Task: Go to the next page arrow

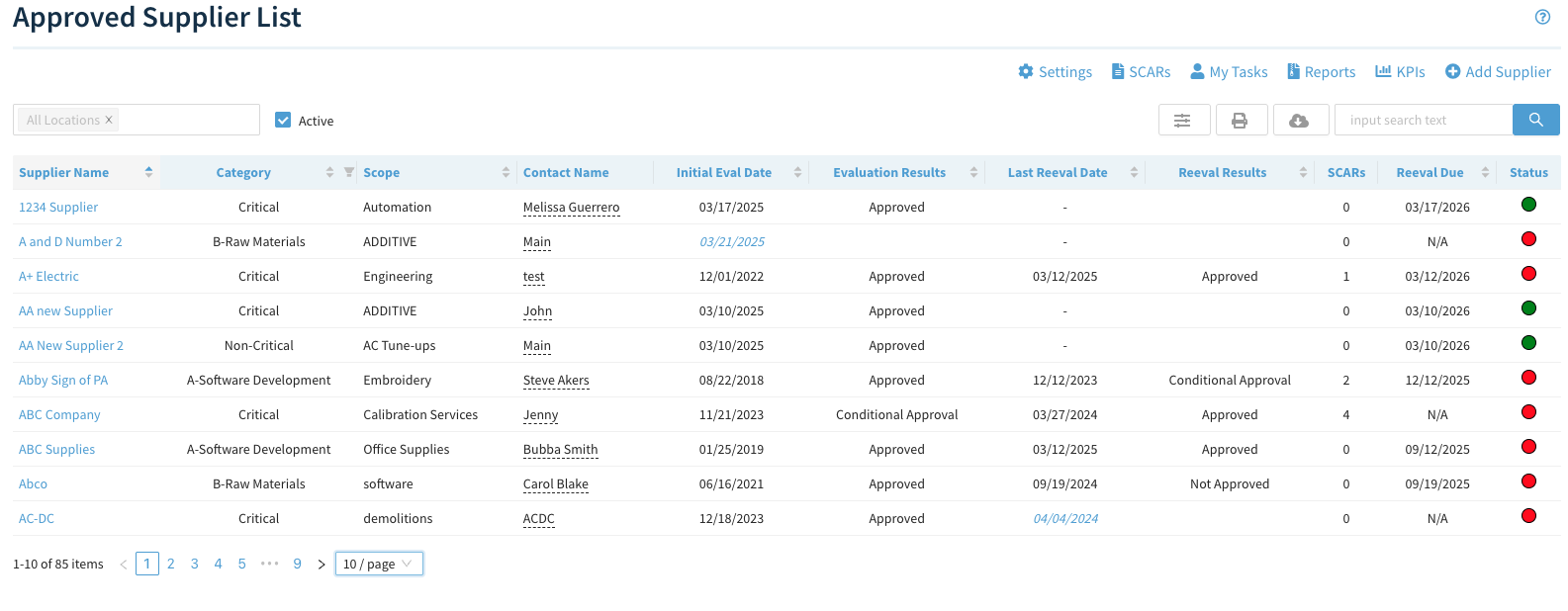Action: (322, 565)
